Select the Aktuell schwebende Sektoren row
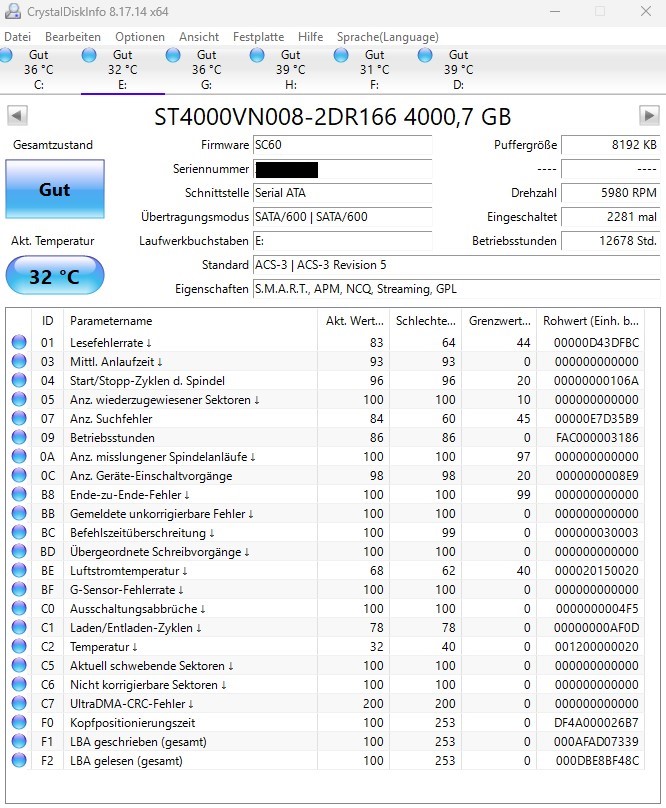 pyautogui.click(x=327, y=665)
